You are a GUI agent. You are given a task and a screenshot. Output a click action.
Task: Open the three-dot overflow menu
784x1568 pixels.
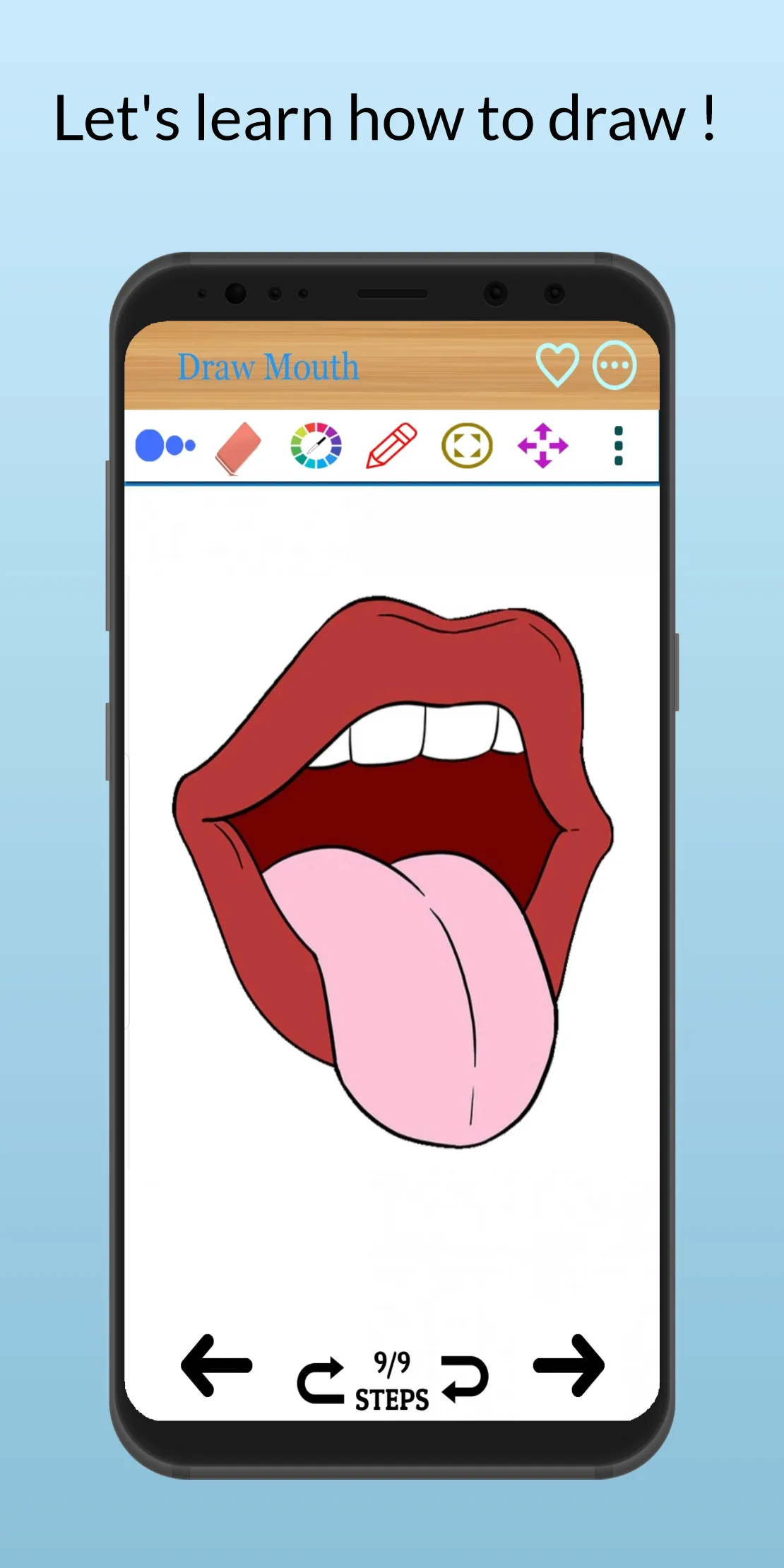(x=619, y=446)
